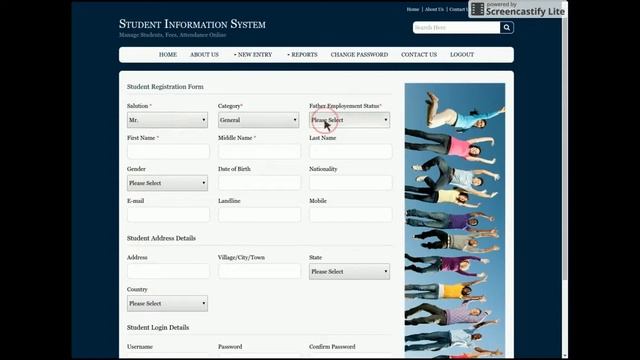Click the Last Name input field
Screen dimensions: 640x360
(351, 151)
